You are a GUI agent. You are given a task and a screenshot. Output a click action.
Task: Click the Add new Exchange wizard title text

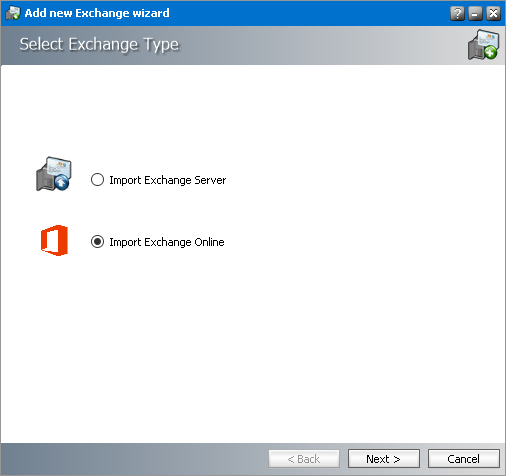(97, 13)
